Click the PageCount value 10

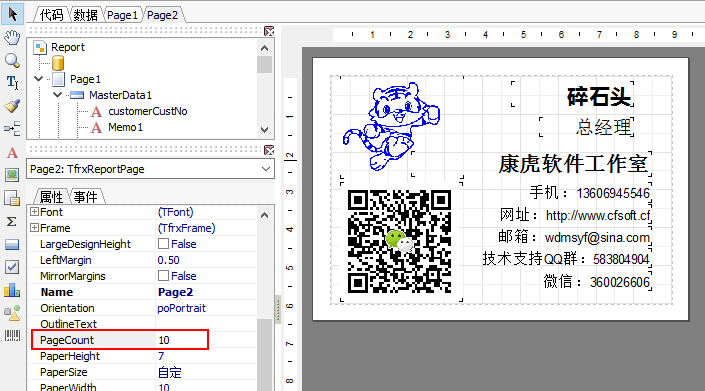click(x=164, y=340)
